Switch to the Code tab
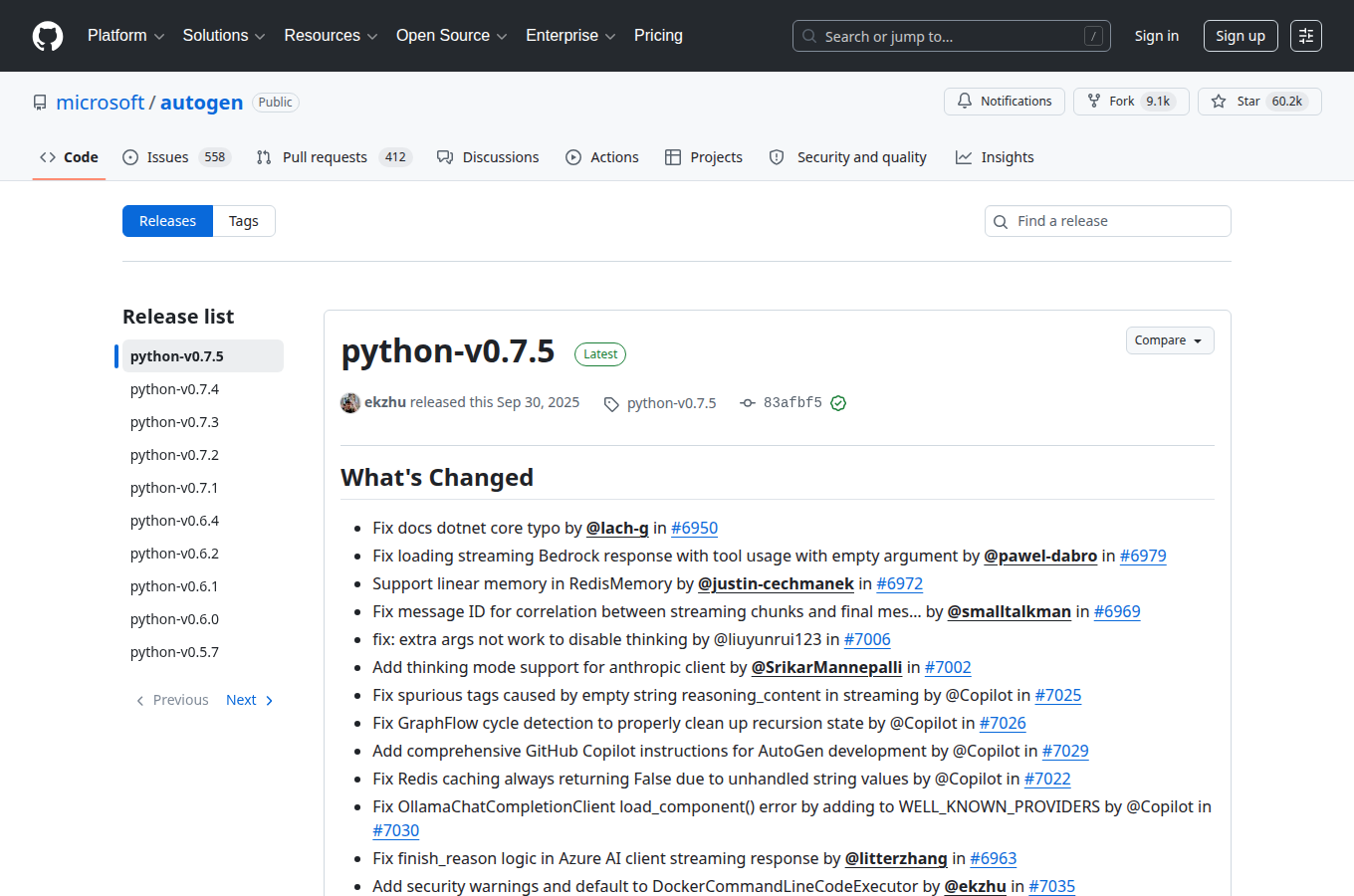The height and width of the screenshot is (896, 1354). click(x=69, y=157)
